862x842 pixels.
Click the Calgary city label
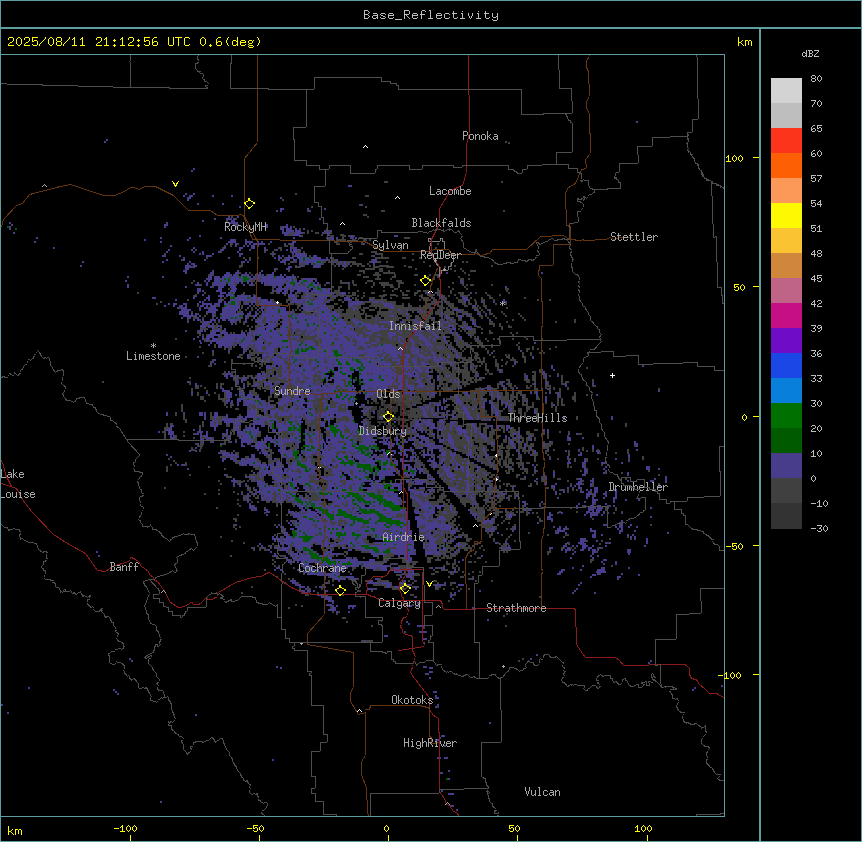pos(399,603)
